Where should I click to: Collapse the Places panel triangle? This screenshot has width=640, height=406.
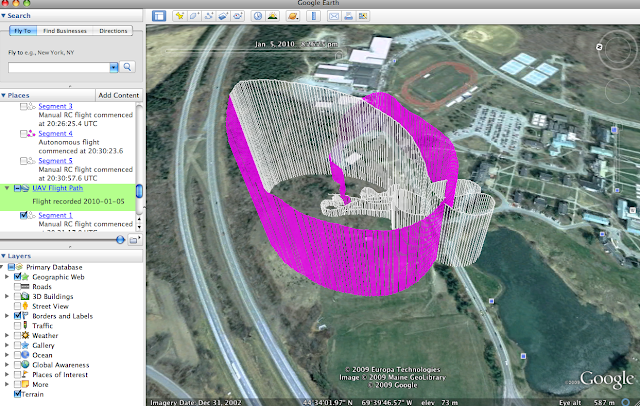pos(3,95)
